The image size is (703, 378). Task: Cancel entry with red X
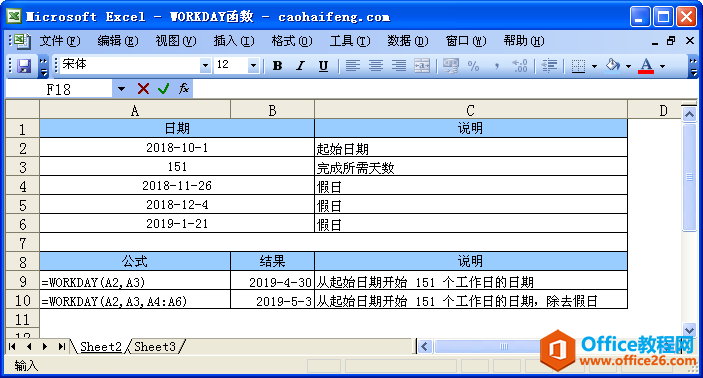pos(143,89)
